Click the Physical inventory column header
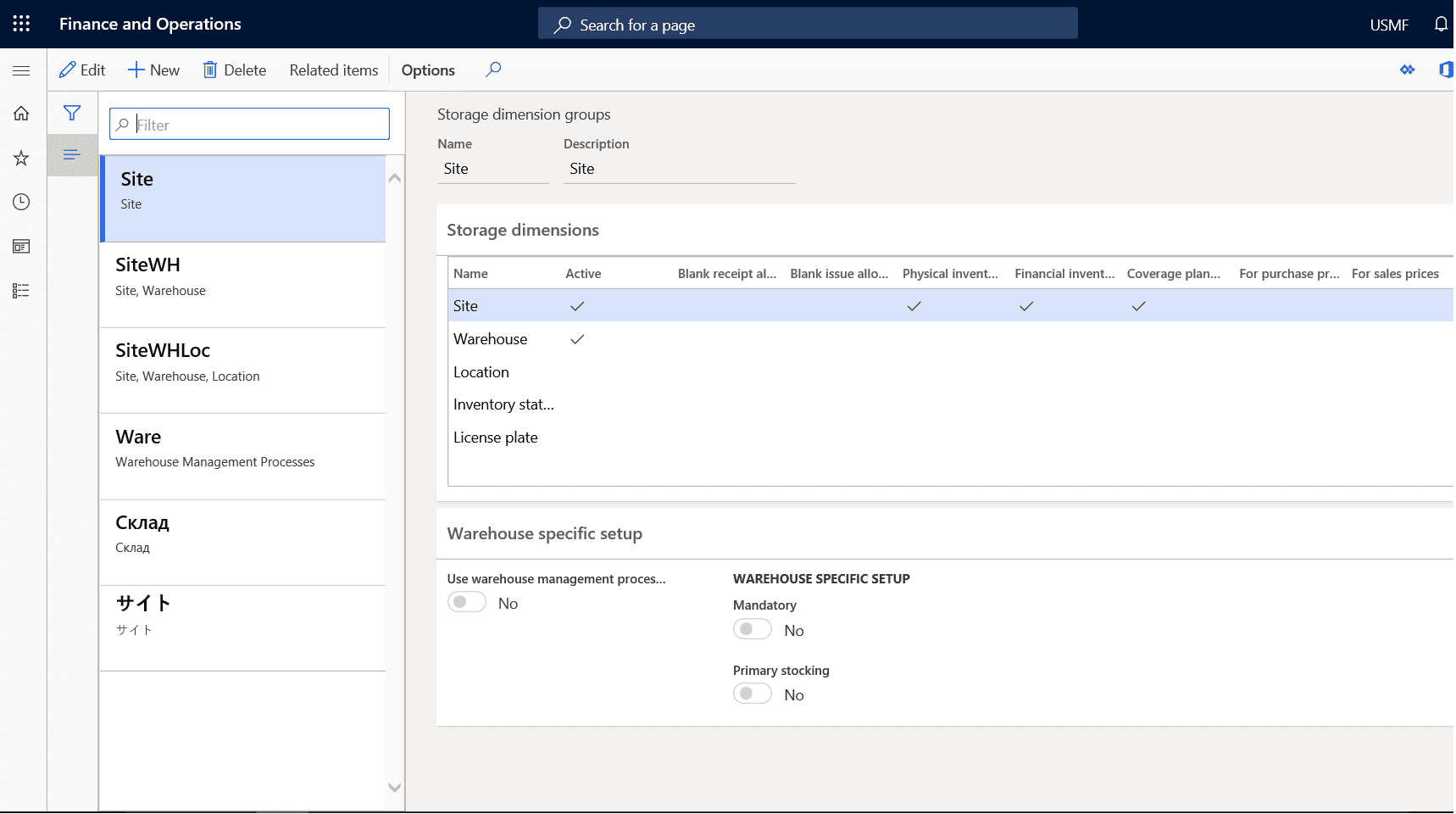 (950, 274)
